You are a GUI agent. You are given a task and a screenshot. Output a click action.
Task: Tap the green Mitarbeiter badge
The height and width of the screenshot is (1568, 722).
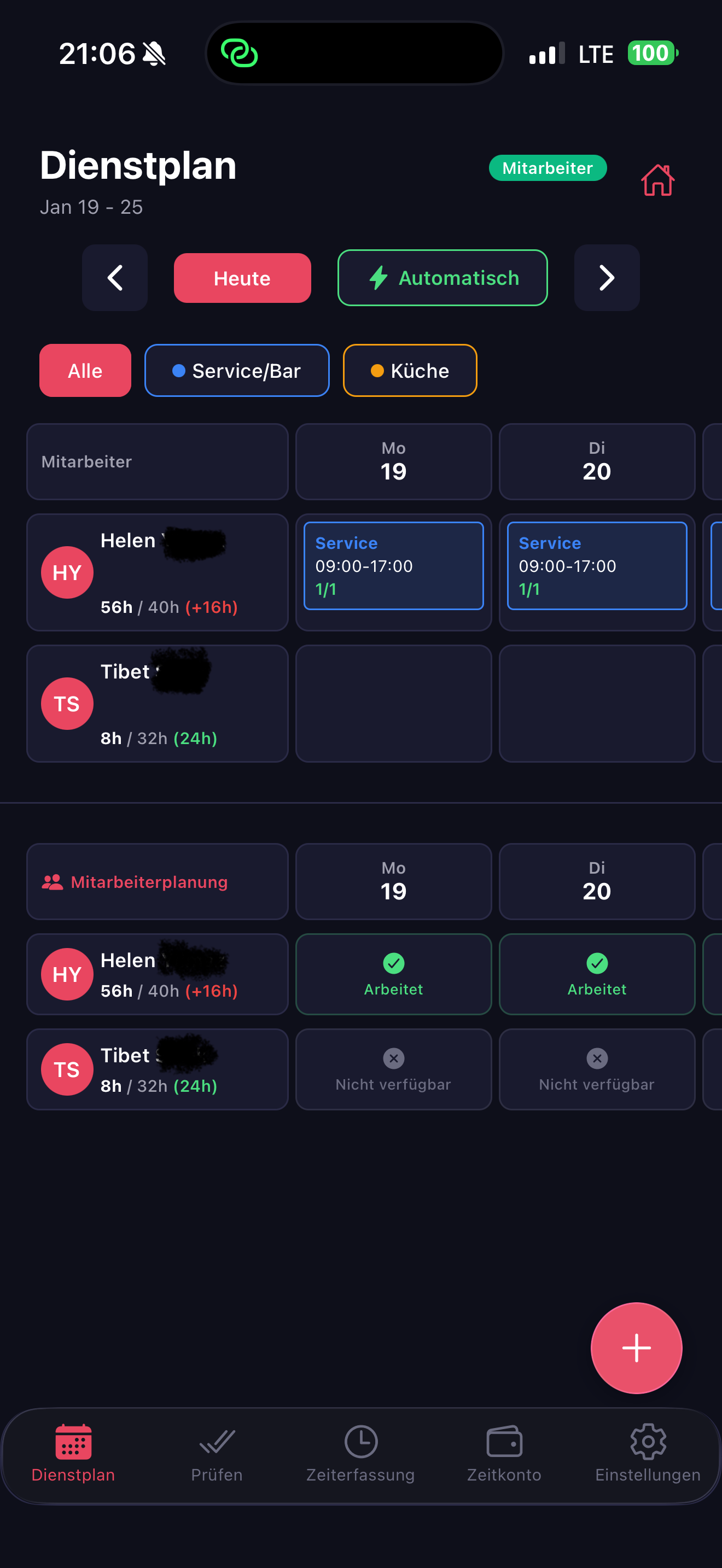point(548,168)
